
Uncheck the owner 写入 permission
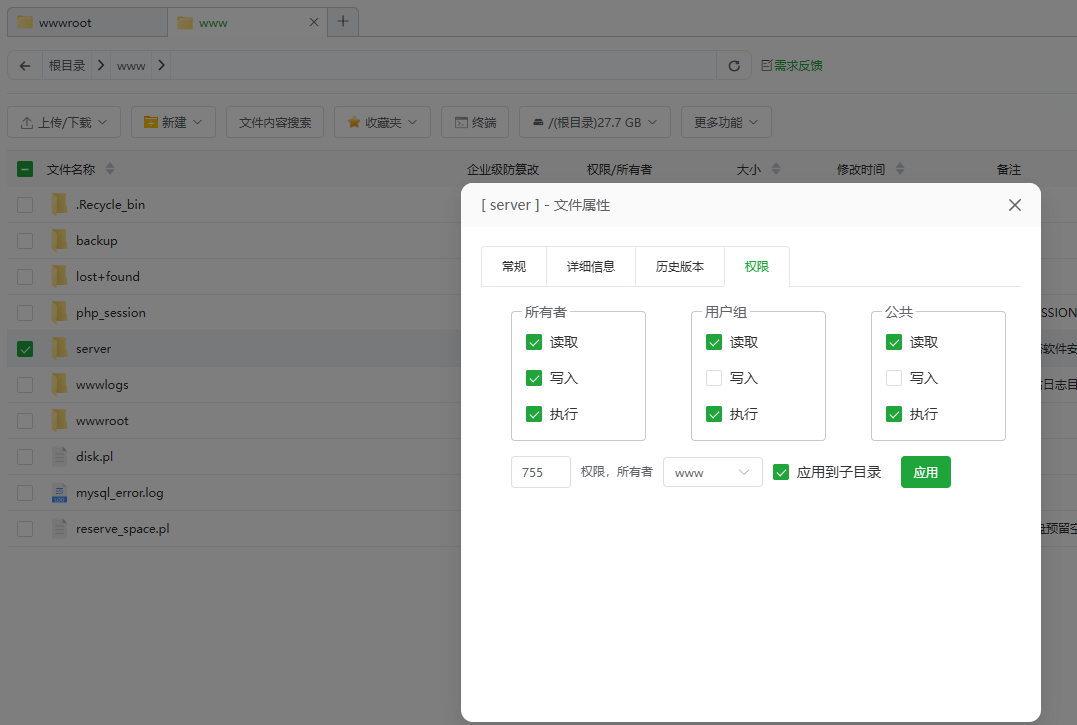[534, 378]
